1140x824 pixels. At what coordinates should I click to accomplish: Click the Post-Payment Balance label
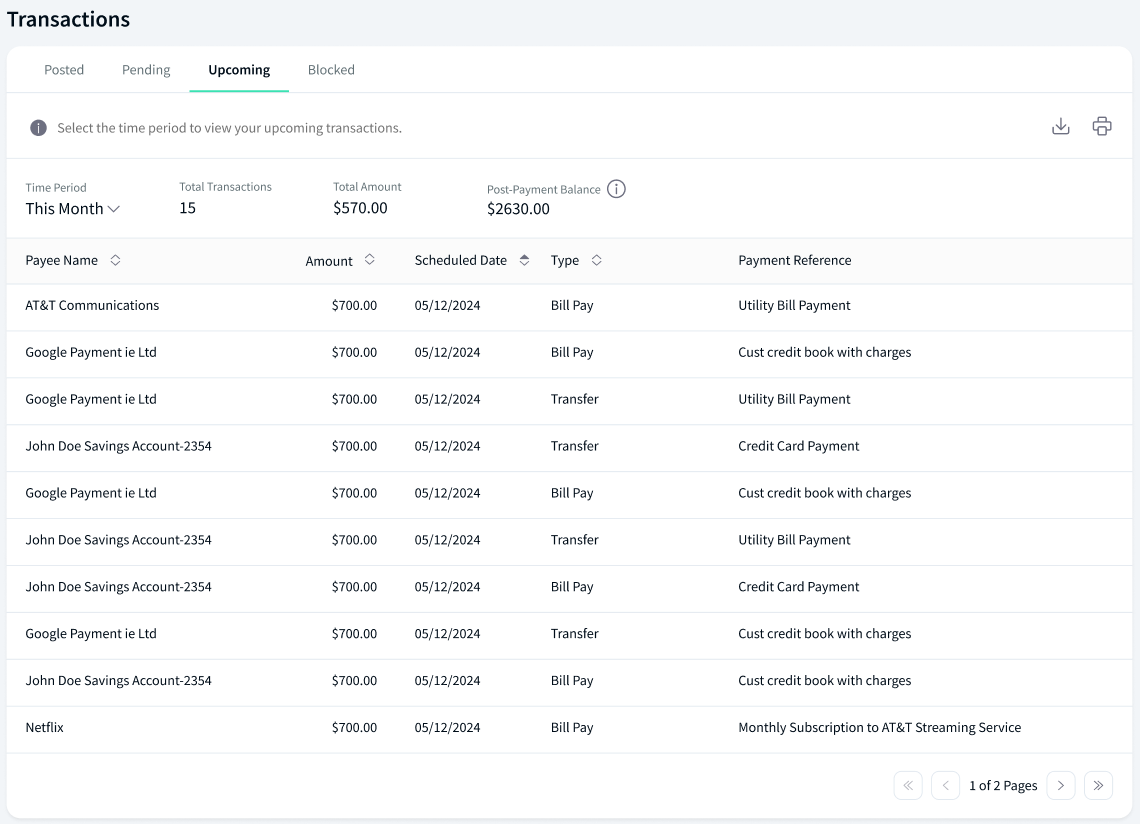coord(544,189)
